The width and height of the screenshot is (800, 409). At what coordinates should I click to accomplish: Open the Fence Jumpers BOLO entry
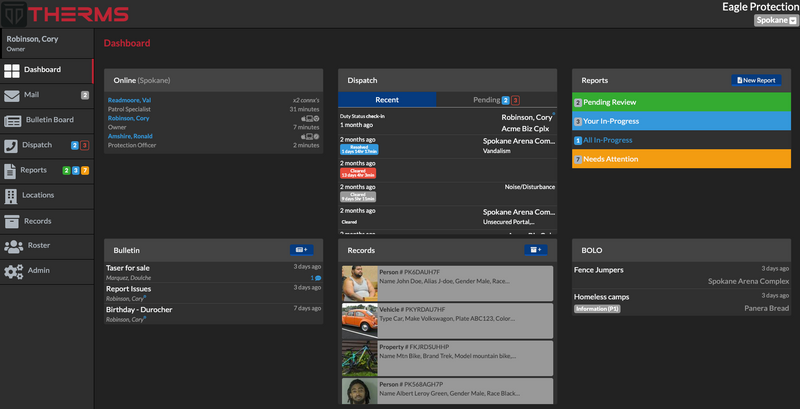point(598,270)
